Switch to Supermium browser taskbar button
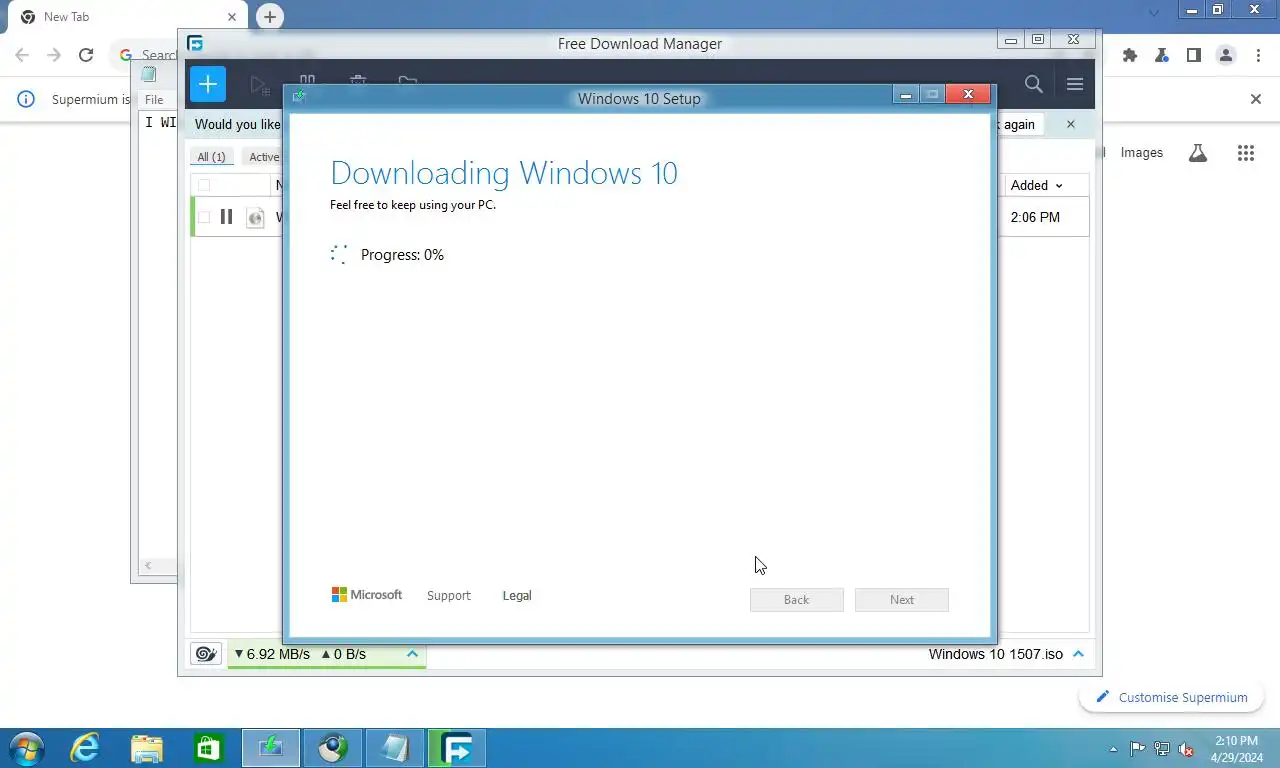Viewport: 1280px width, 768px height. coord(333,748)
